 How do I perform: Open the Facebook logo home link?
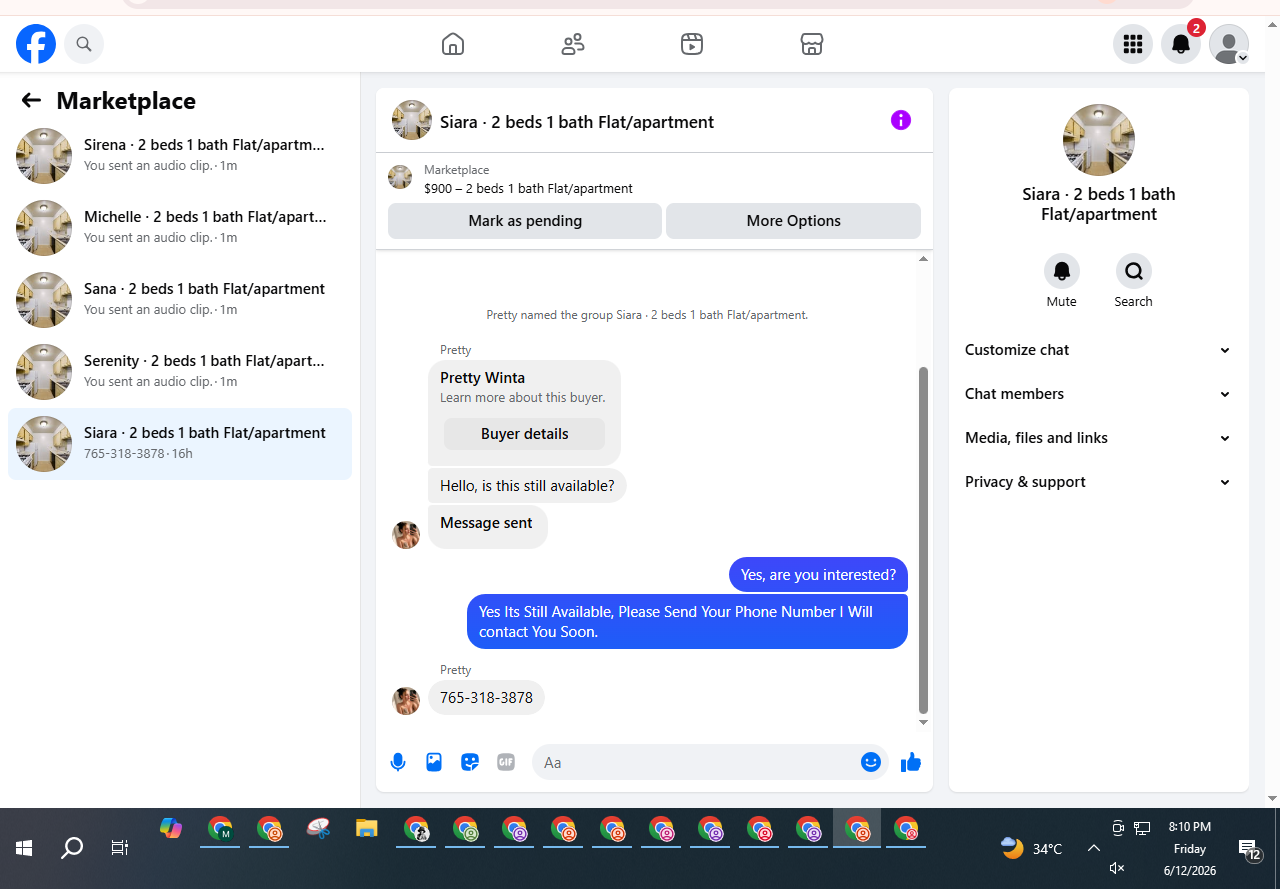[36, 44]
